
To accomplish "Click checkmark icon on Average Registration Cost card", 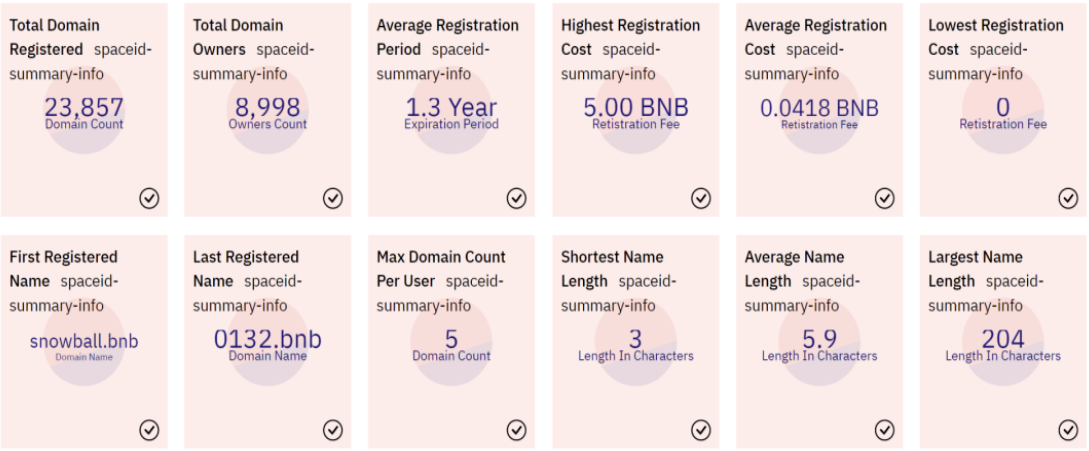I will 884,199.
